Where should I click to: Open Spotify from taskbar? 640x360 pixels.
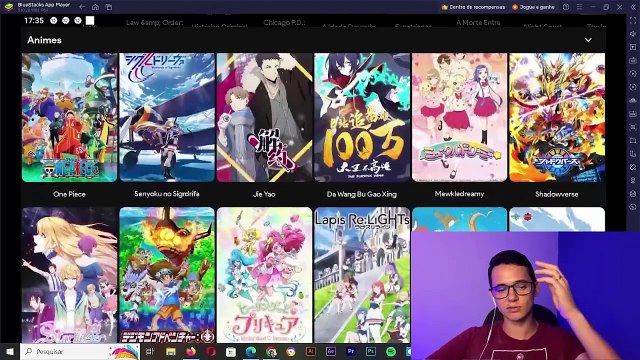click(x=391, y=351)
